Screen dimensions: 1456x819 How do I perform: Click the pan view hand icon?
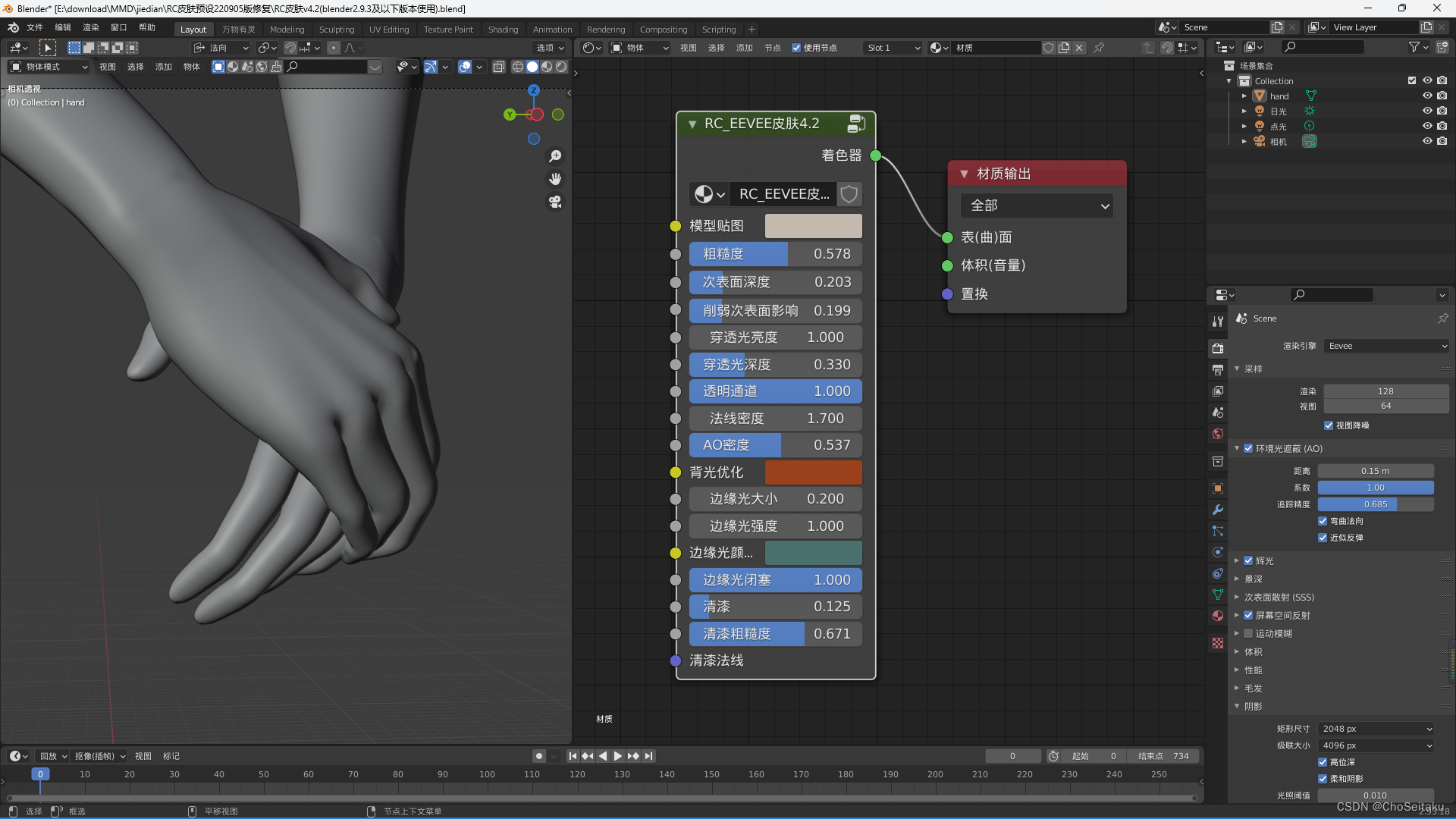pos(555,179)
